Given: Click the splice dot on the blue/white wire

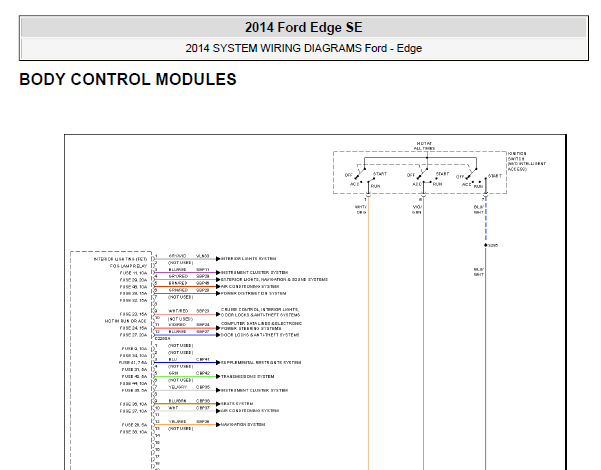Looking at the screenshot, I should tap(486, 245).
